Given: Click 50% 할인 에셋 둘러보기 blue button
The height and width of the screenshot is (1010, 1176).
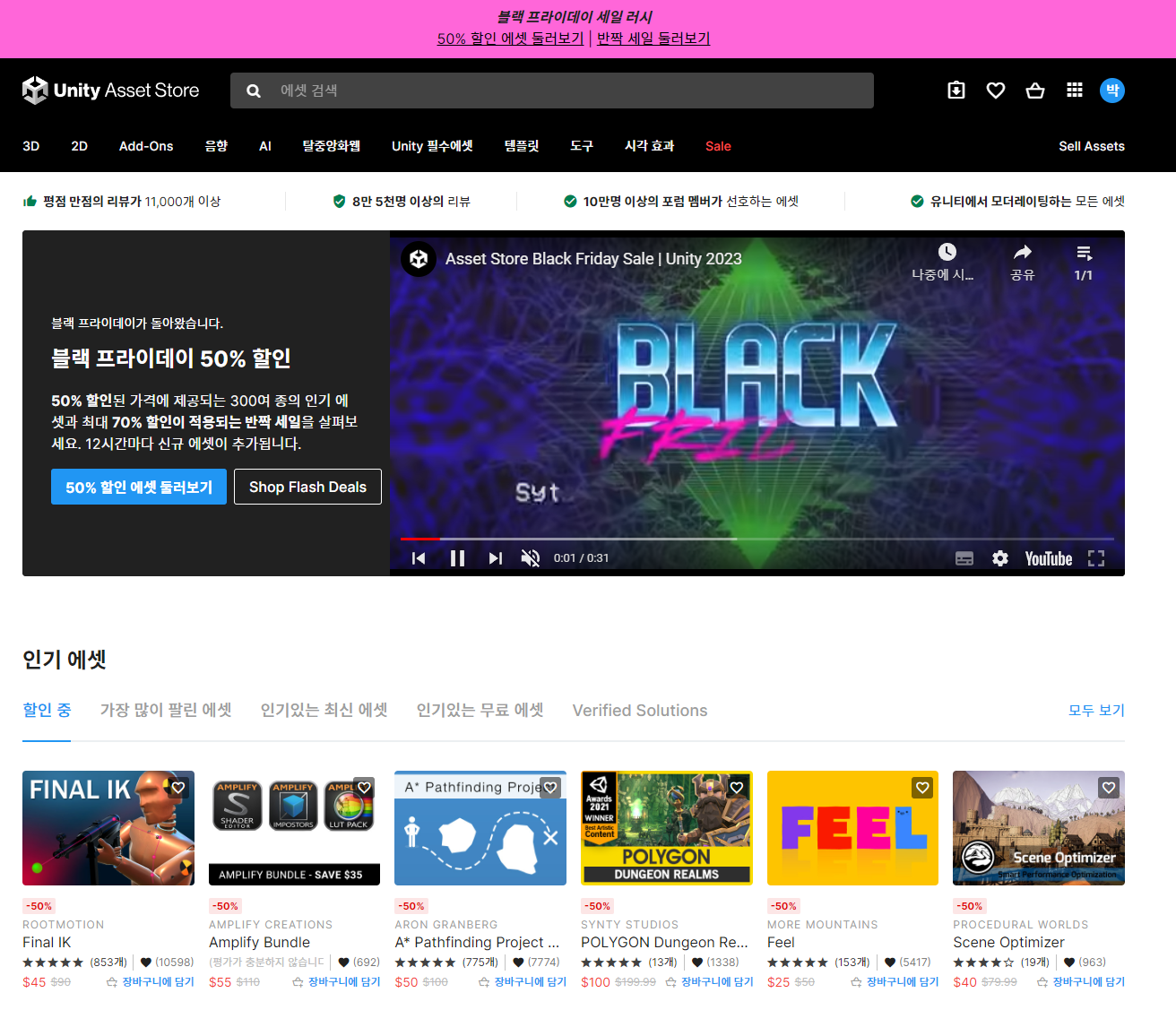Looking at the screenshot, I should (x=139, y=487).
